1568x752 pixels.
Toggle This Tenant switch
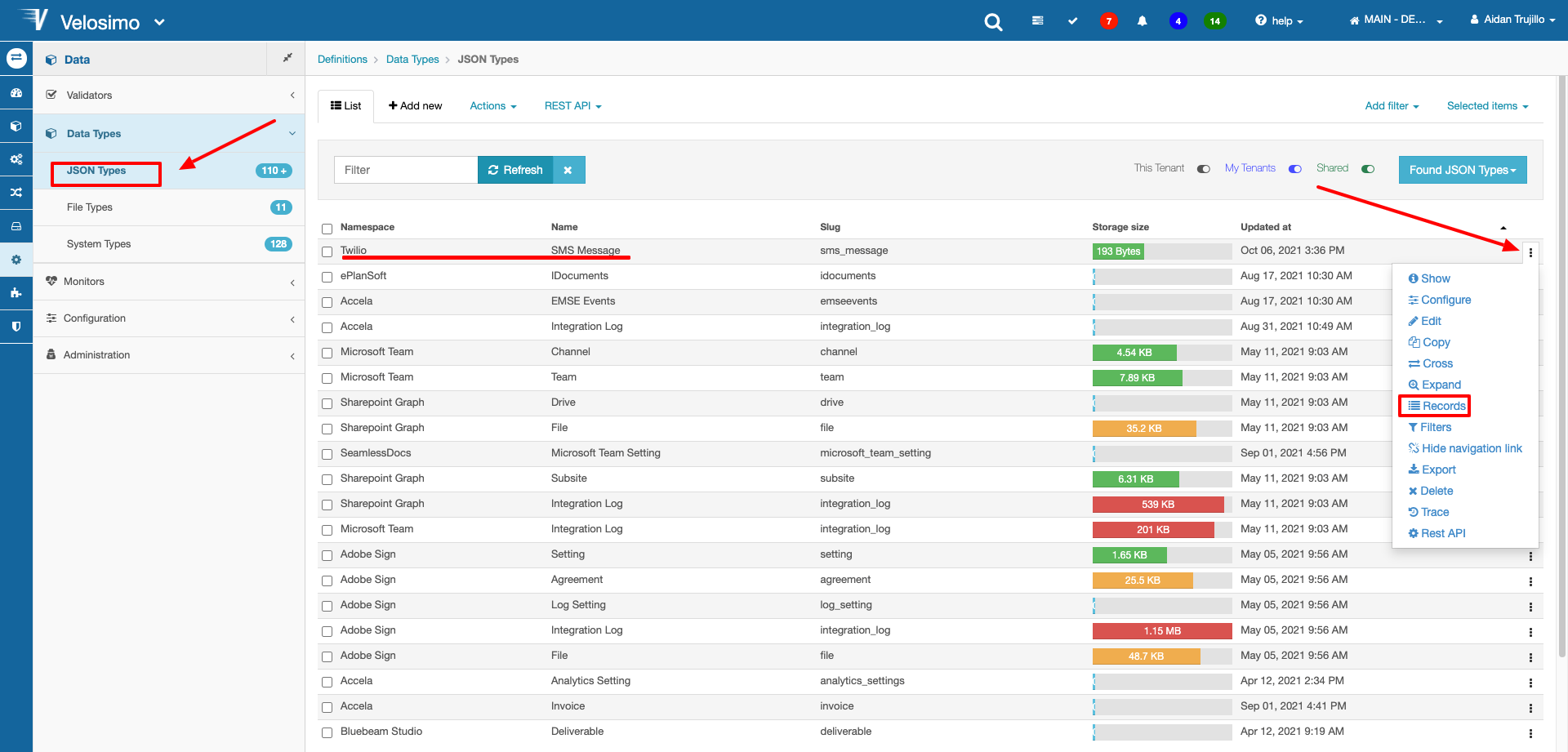(x=1204, y=169)
